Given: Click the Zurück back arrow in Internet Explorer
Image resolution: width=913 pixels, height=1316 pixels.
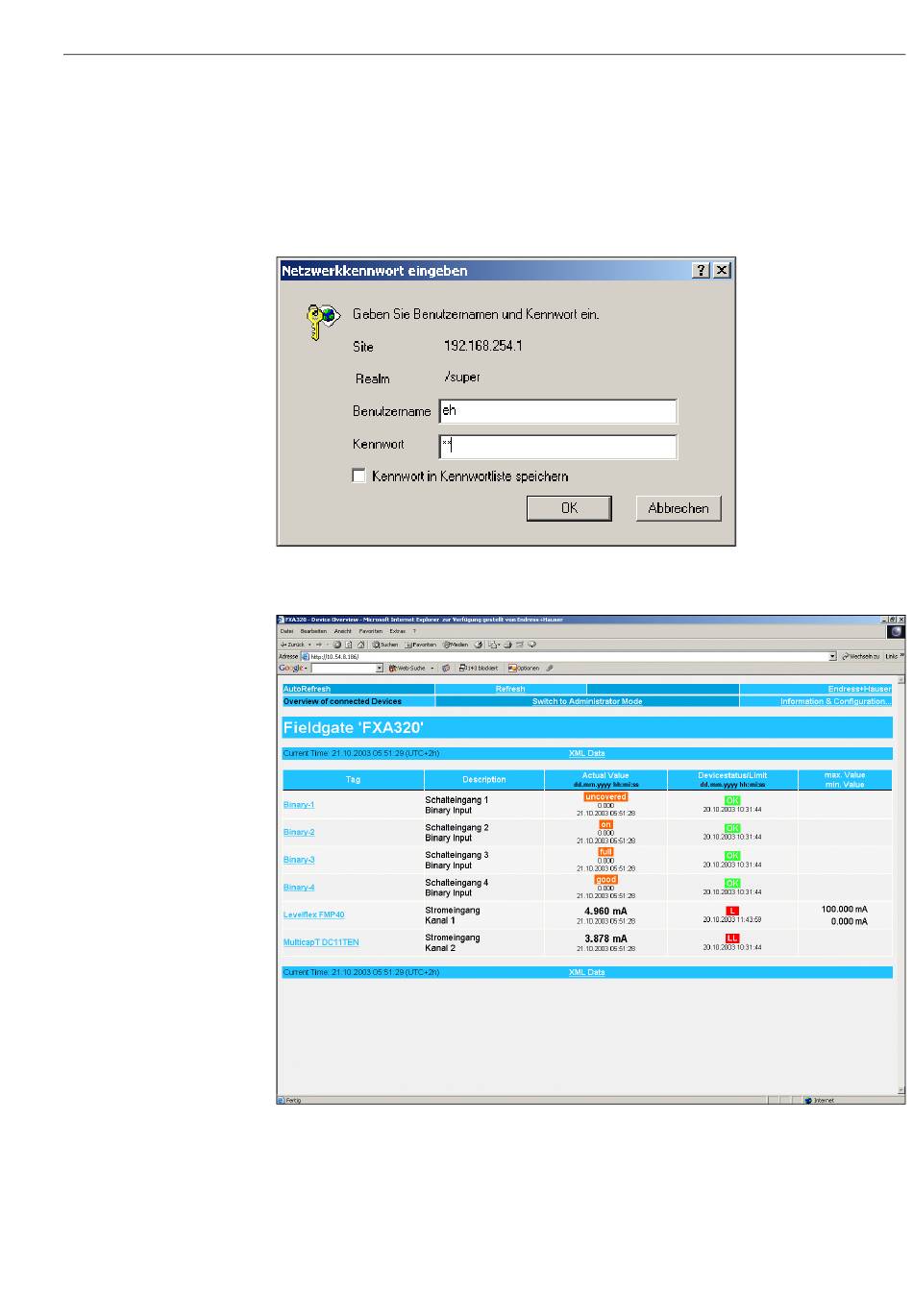Looking at the screenshot, I should coord(292,645).
